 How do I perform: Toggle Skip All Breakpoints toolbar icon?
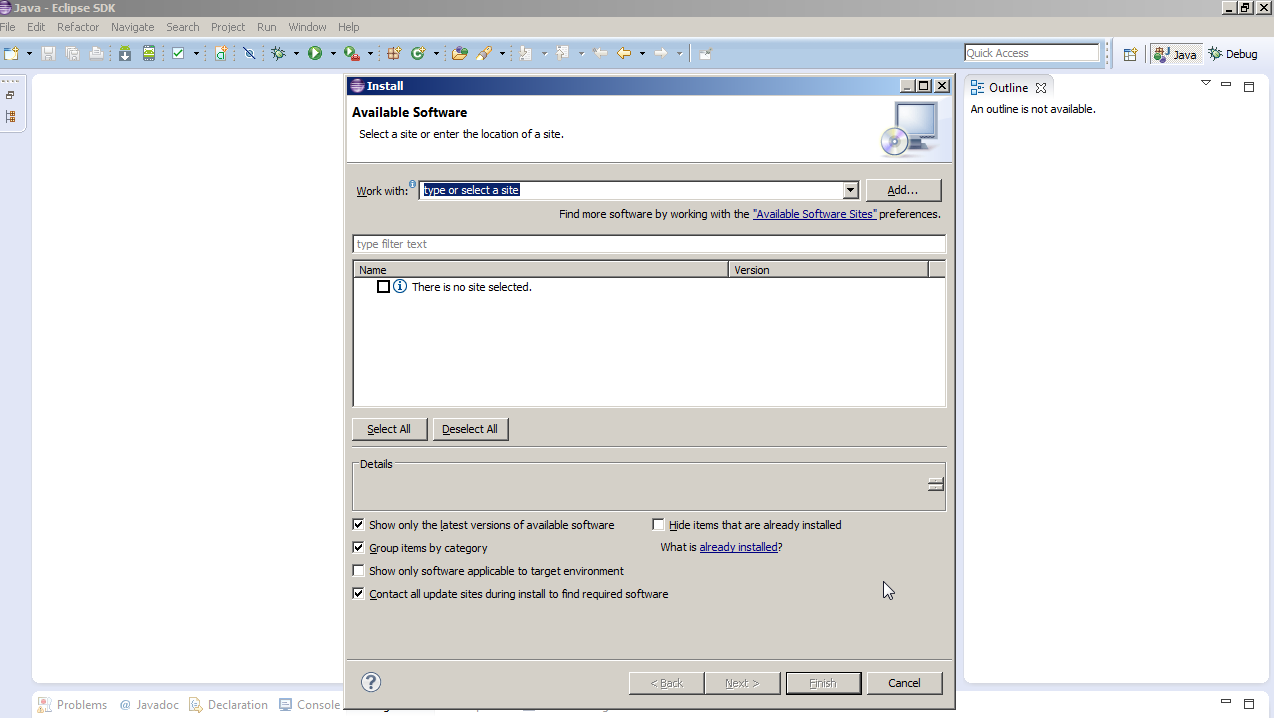point(249,53)
